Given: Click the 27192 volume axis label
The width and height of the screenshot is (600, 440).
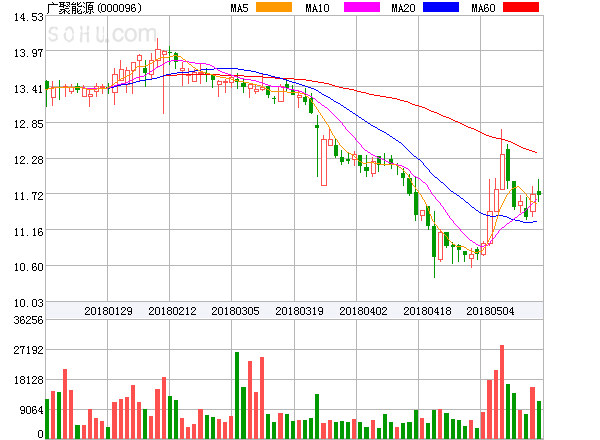Looking at the screenshot, I should [29, 350].
